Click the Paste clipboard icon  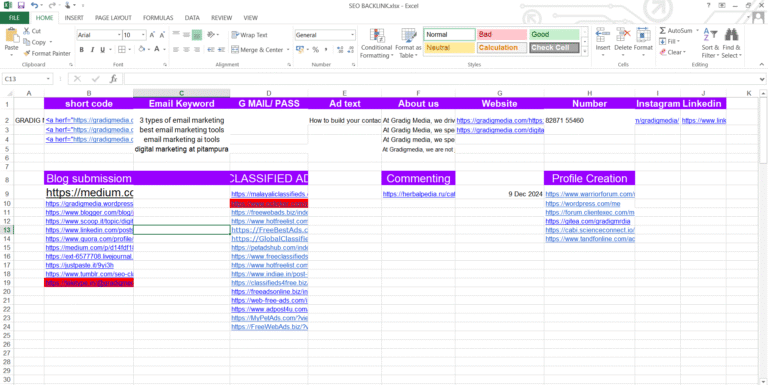(11, 36)
